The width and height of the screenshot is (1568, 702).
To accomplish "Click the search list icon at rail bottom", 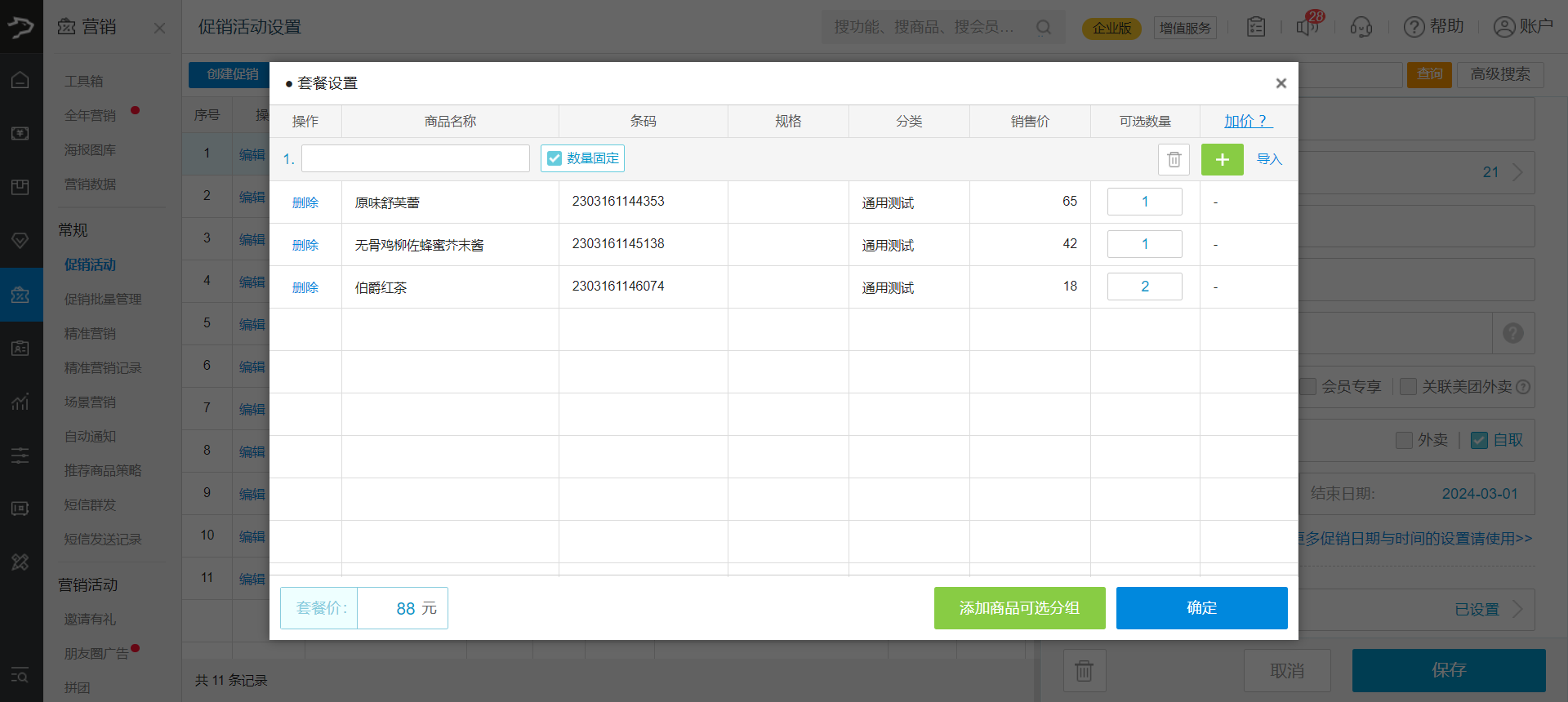I will [x=20, y=675].
